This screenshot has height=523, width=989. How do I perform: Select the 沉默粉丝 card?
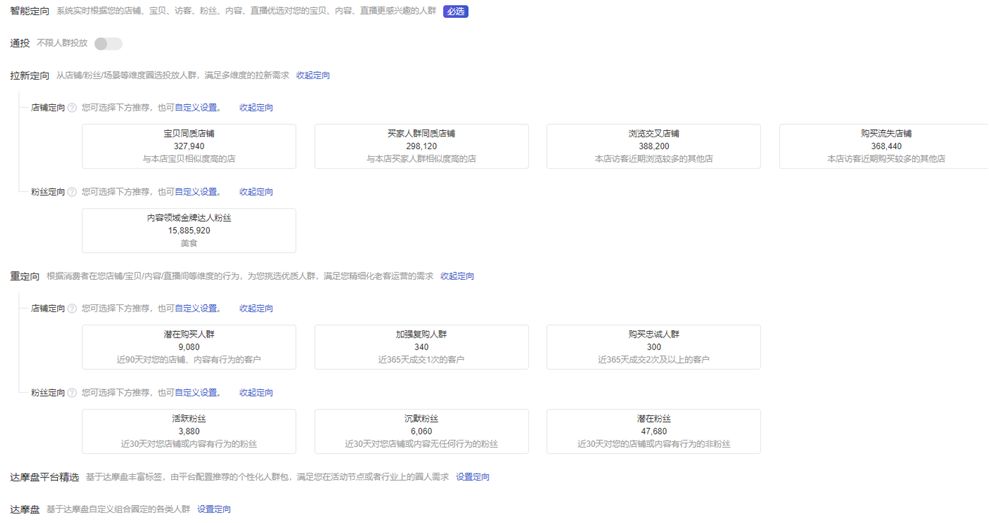421,432
